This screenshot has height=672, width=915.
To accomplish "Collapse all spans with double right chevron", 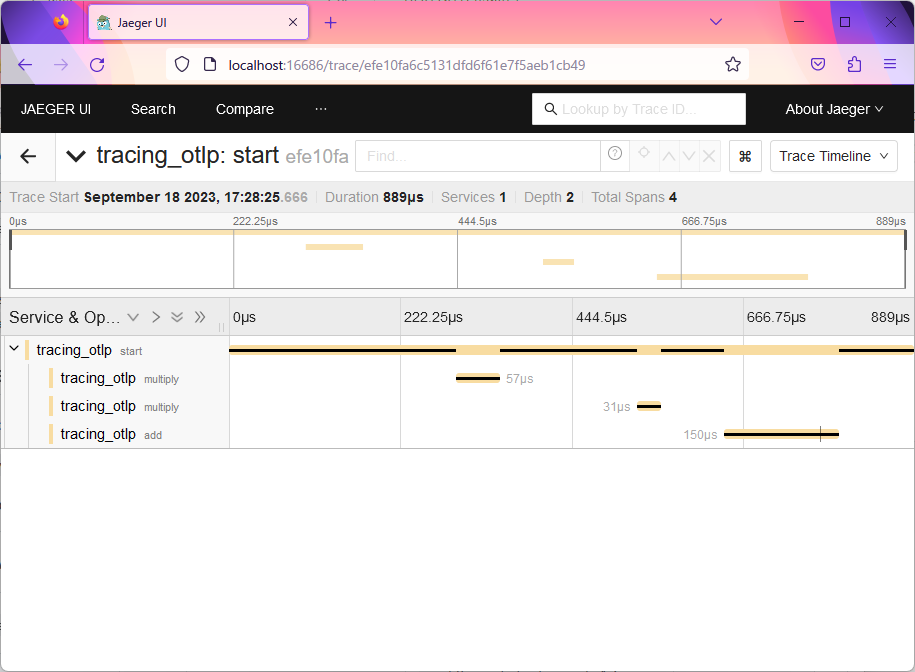I will tap(200, 317).
